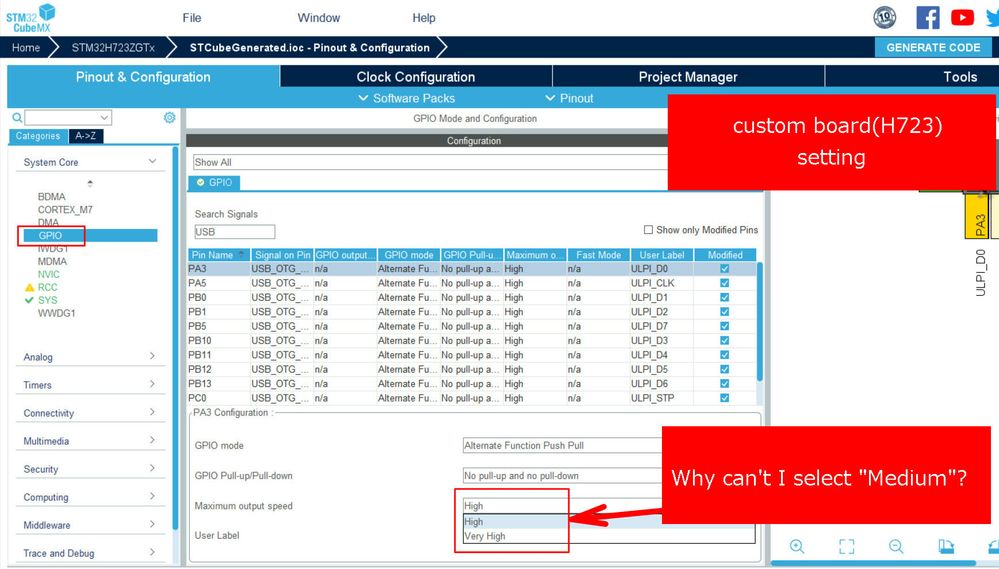Select the Pinout & Configuration tab
The height and width of the screenshot is (569, 999).
143,76
